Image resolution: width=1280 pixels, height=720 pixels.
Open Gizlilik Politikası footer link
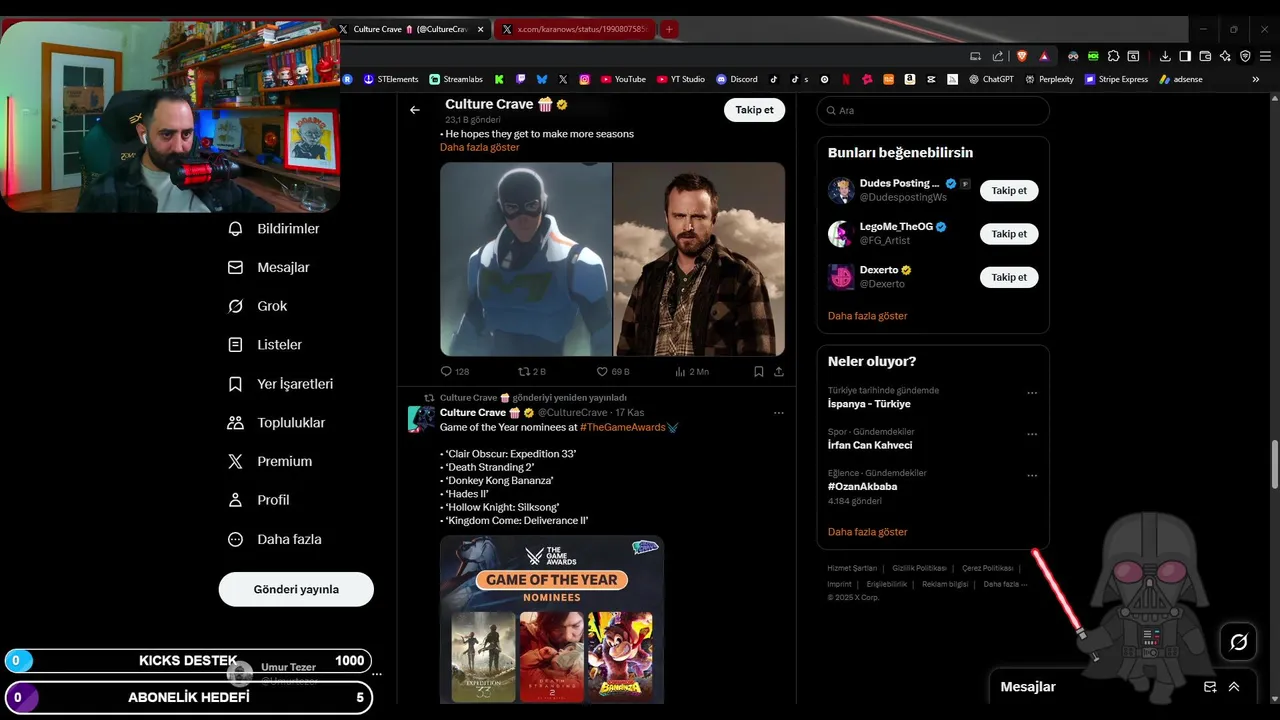coord(919,568)
